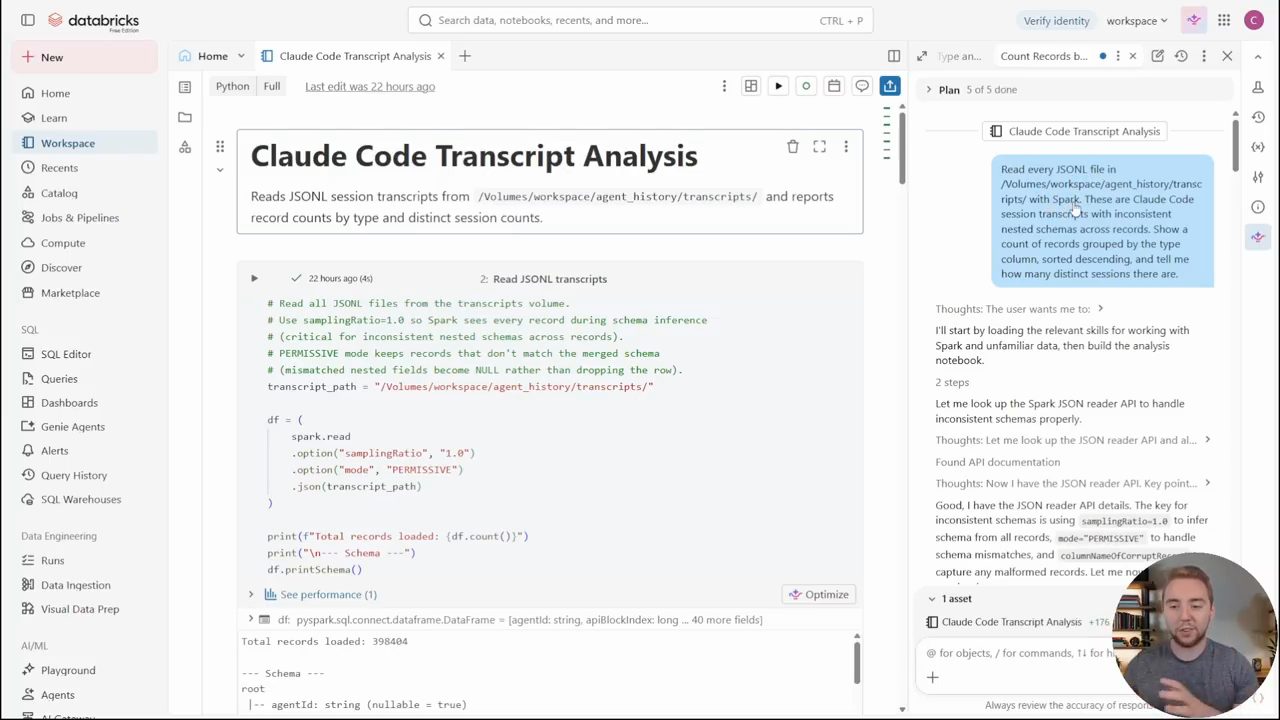Click the Verify identity button
Viewport: 1280px width, 720px height.
pos(1056,20)
